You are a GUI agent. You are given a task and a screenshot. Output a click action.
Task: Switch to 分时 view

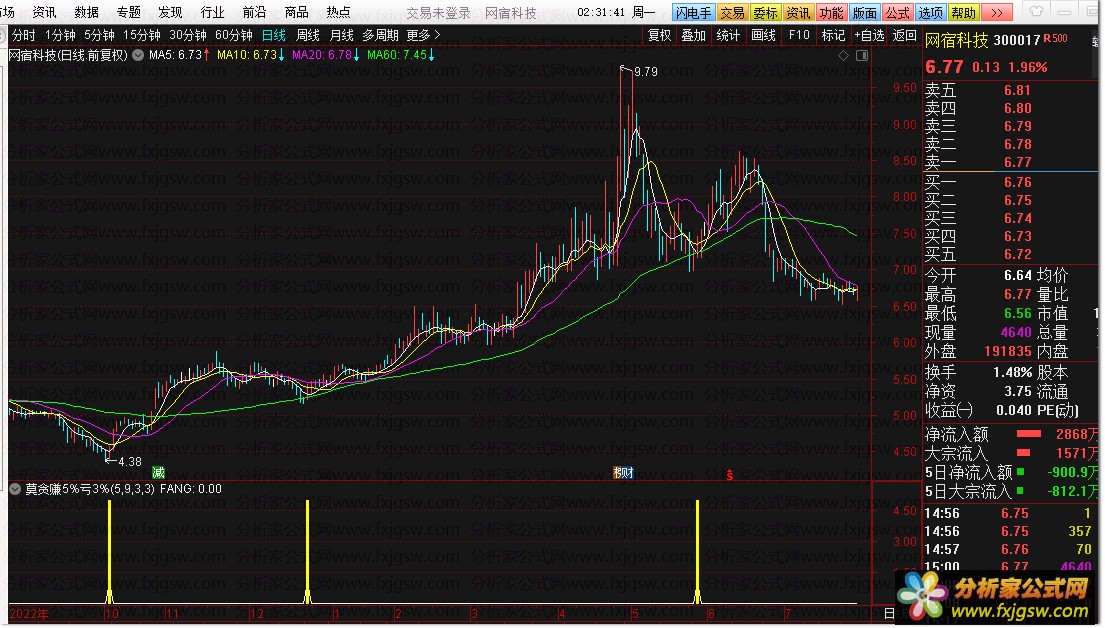point(24,35)
